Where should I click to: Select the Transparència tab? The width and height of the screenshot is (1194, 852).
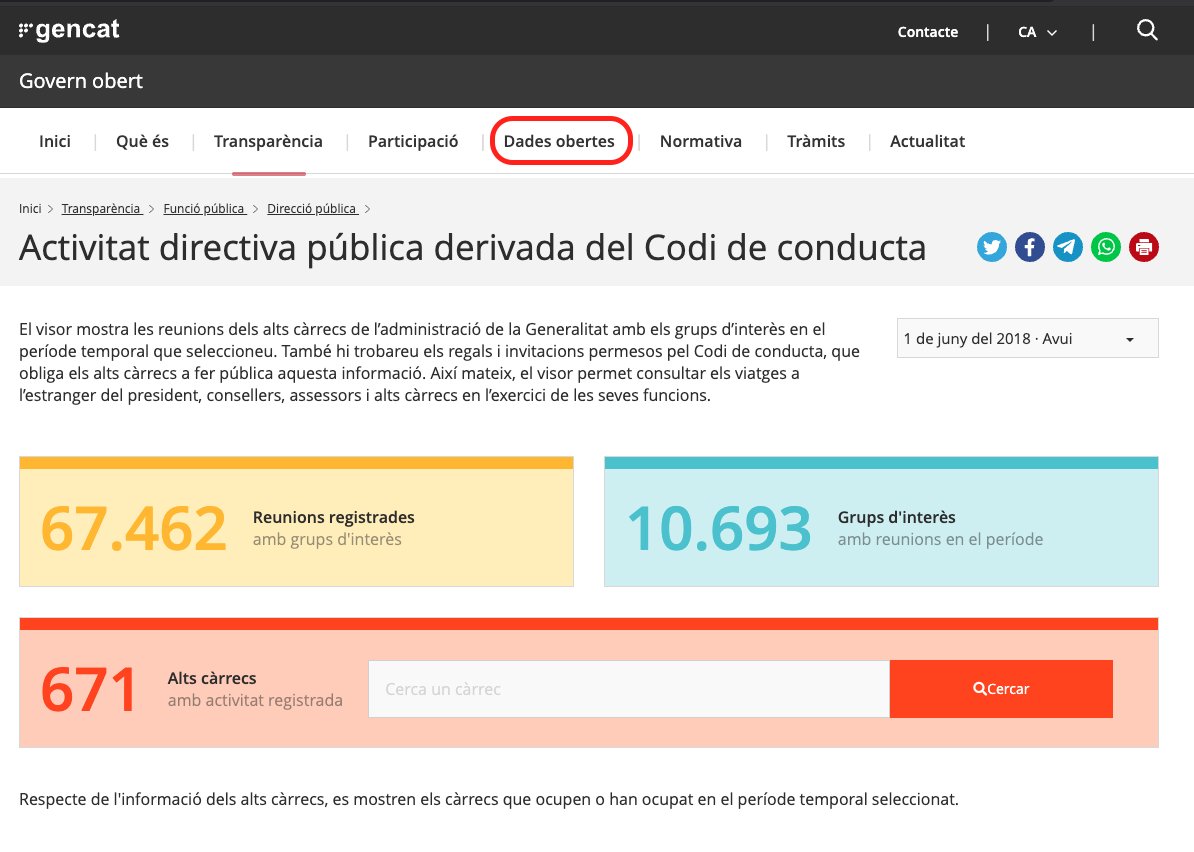click(x=268, y=142)
